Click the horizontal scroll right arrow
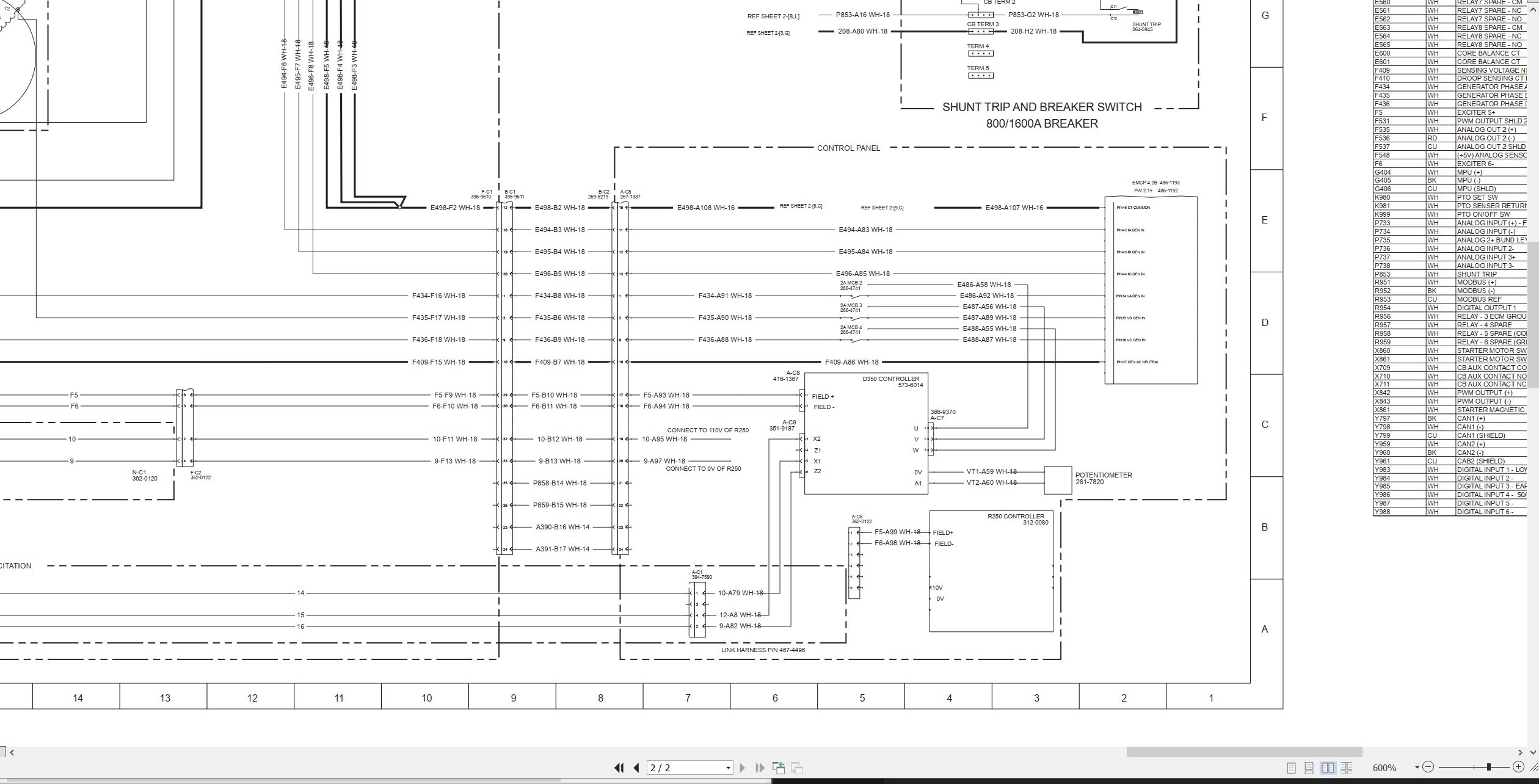Screen dimensions: 1539x784 click(x=1520, y=752)
